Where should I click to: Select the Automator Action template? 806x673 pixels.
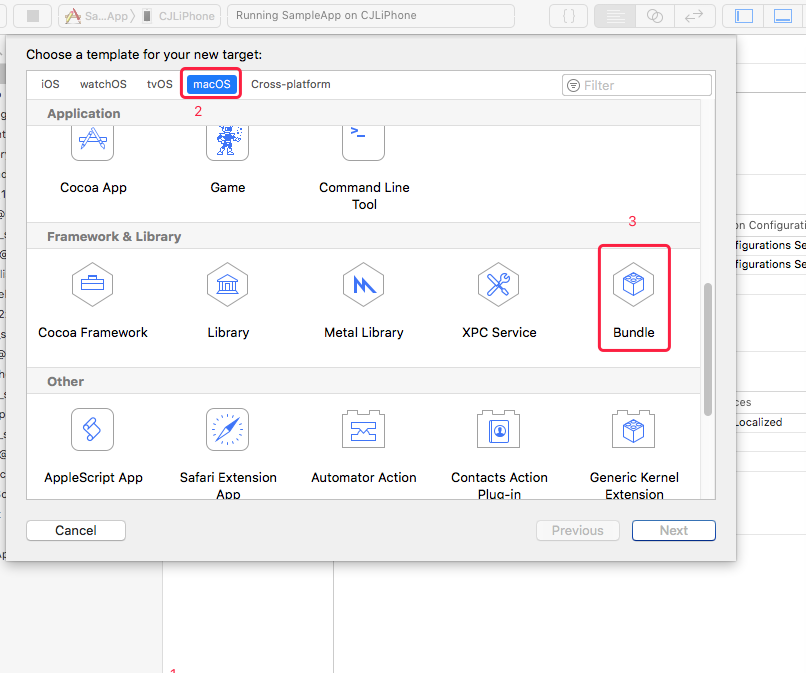pyautogui.click(x=363, y=446)
